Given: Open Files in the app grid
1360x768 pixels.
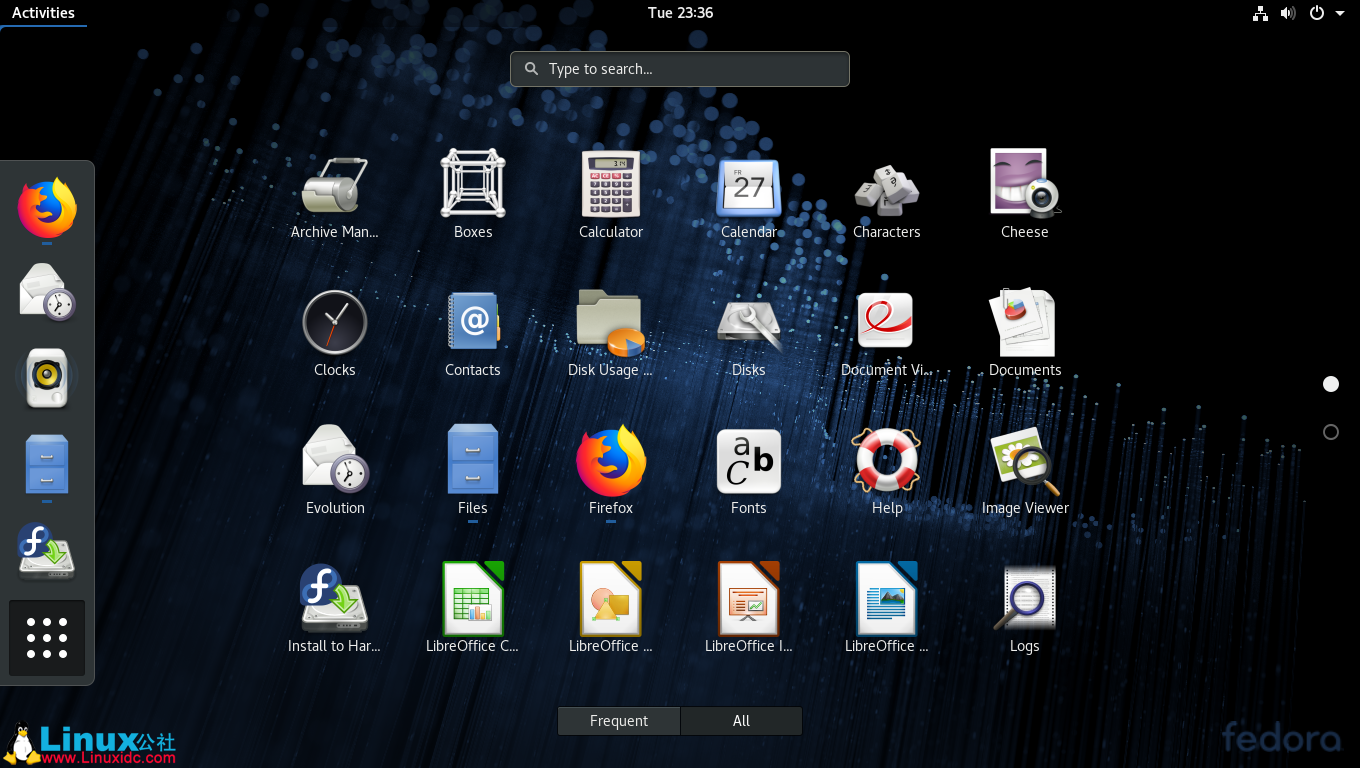Looking at the screenshot, I should pyautogui.click(x=473, y=472).
